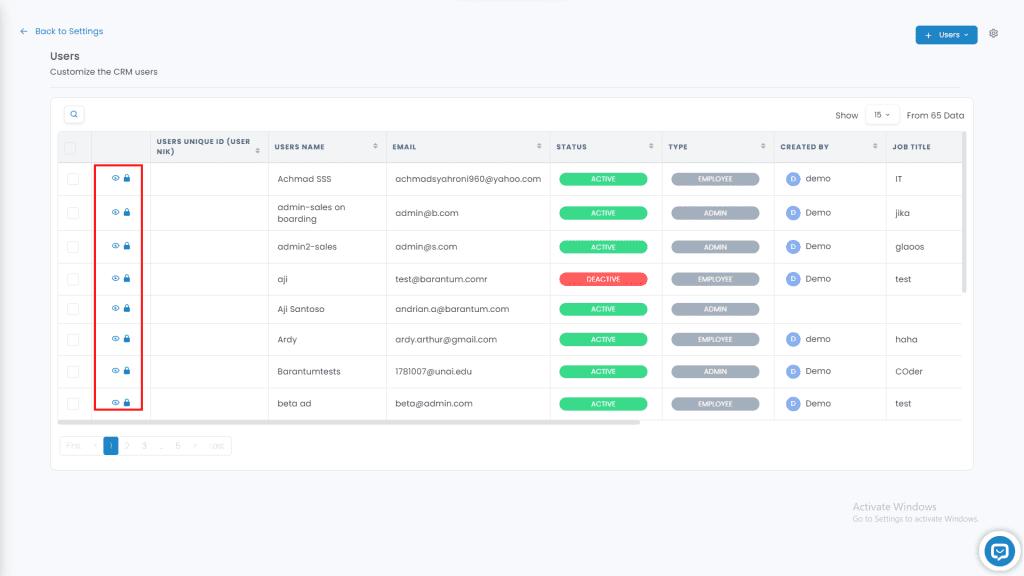Screen dimensions: 1024x576
Task: Click the eye icon for Barantumtests
Action: point(115,371)
